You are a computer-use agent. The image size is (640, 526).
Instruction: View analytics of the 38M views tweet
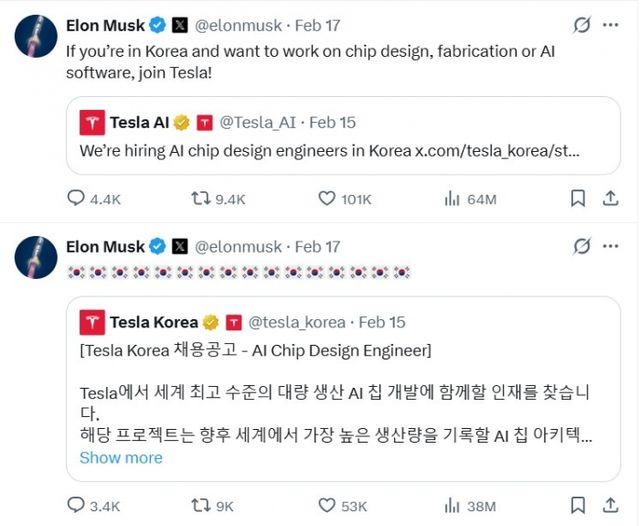(451, 506)
